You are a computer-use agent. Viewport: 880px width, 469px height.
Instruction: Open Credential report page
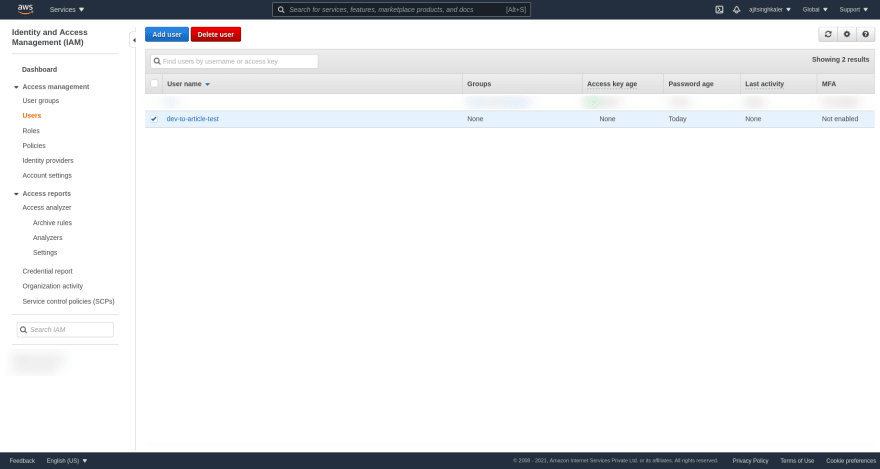tap(47, 272)
